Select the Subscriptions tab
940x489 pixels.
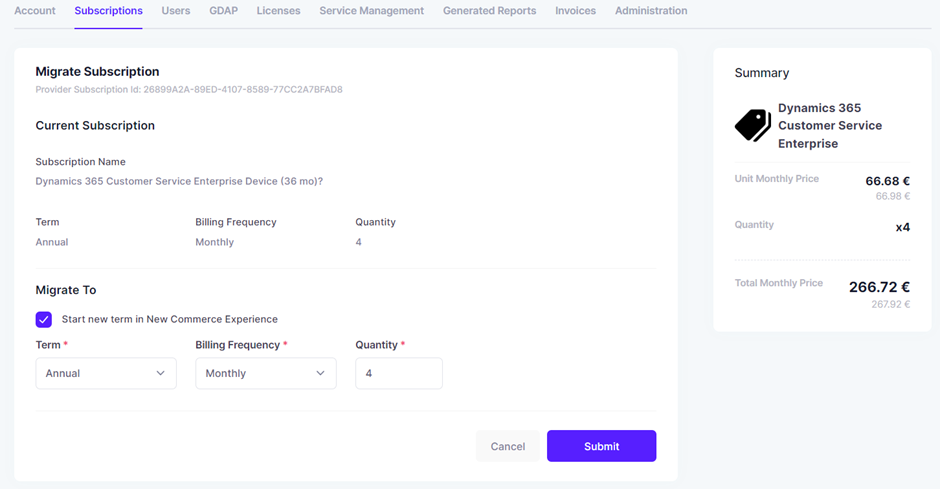109,11
